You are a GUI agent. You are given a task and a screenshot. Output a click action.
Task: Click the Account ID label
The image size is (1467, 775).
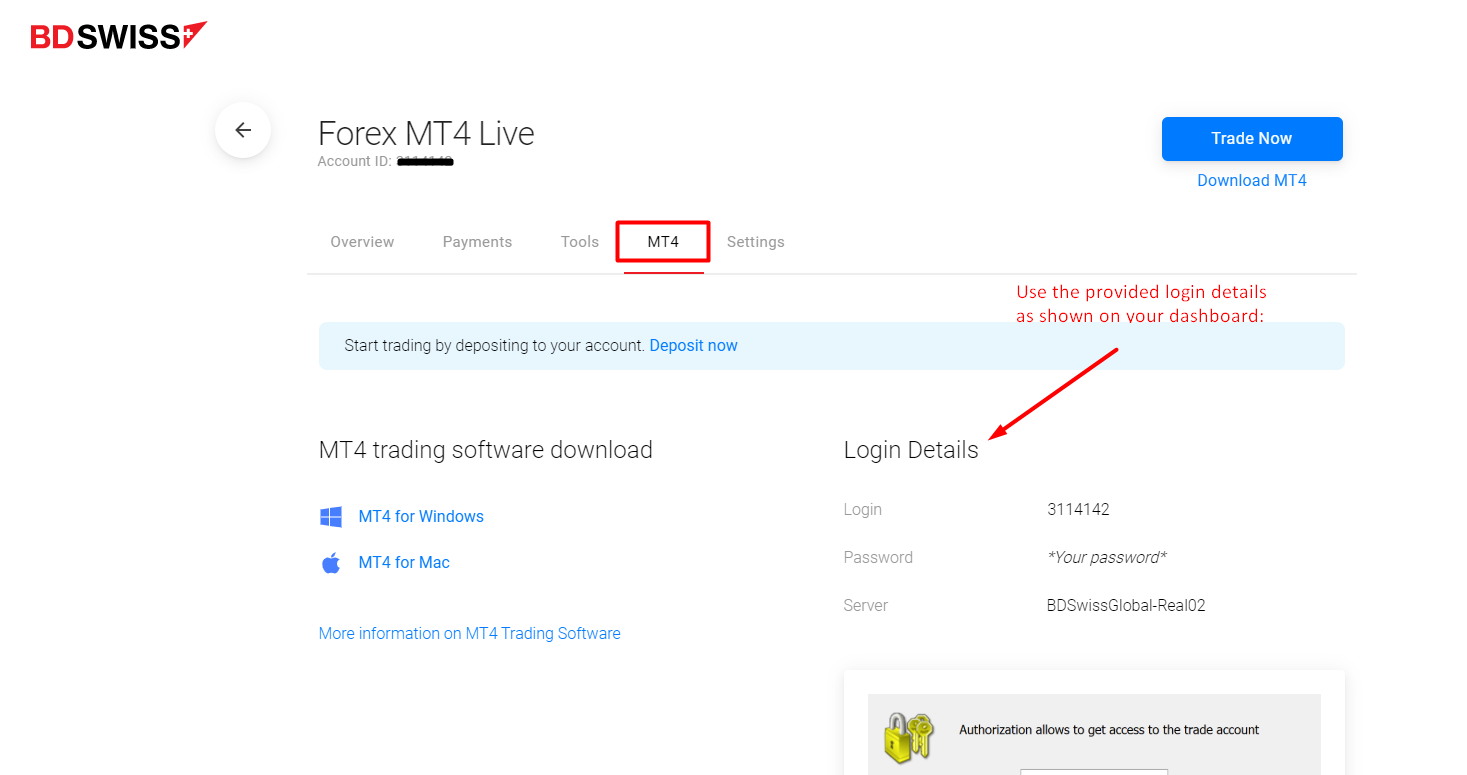(x=355, y=161)
